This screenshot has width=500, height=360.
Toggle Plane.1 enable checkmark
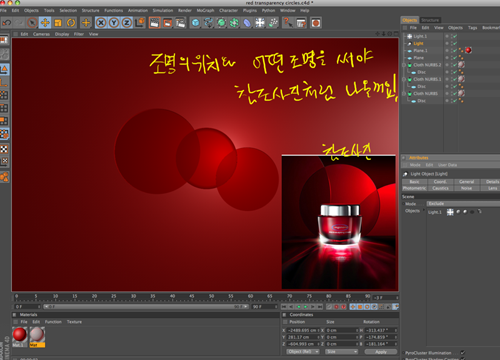455,50
